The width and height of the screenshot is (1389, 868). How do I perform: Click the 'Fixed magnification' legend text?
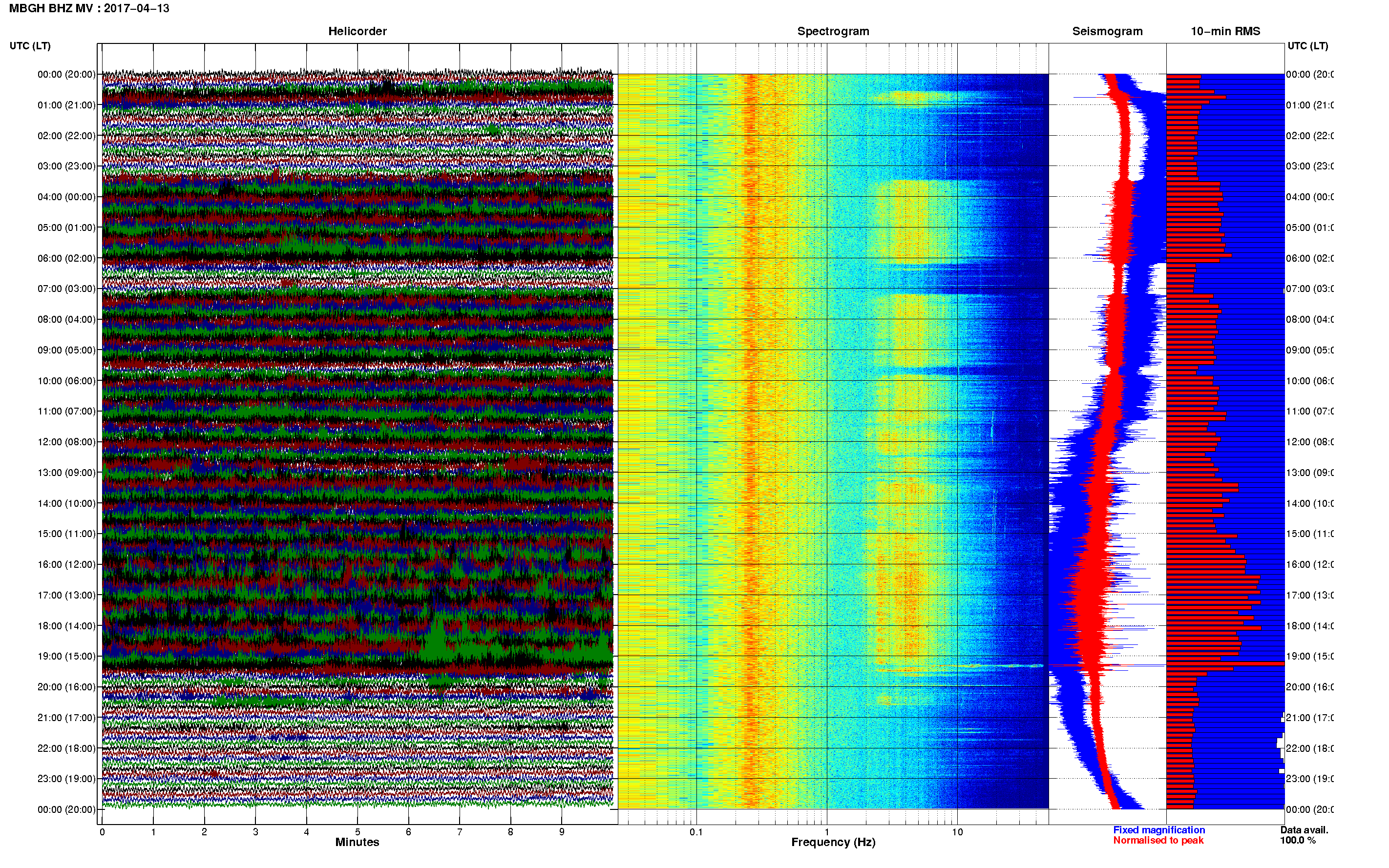(x=1159, y=830)
